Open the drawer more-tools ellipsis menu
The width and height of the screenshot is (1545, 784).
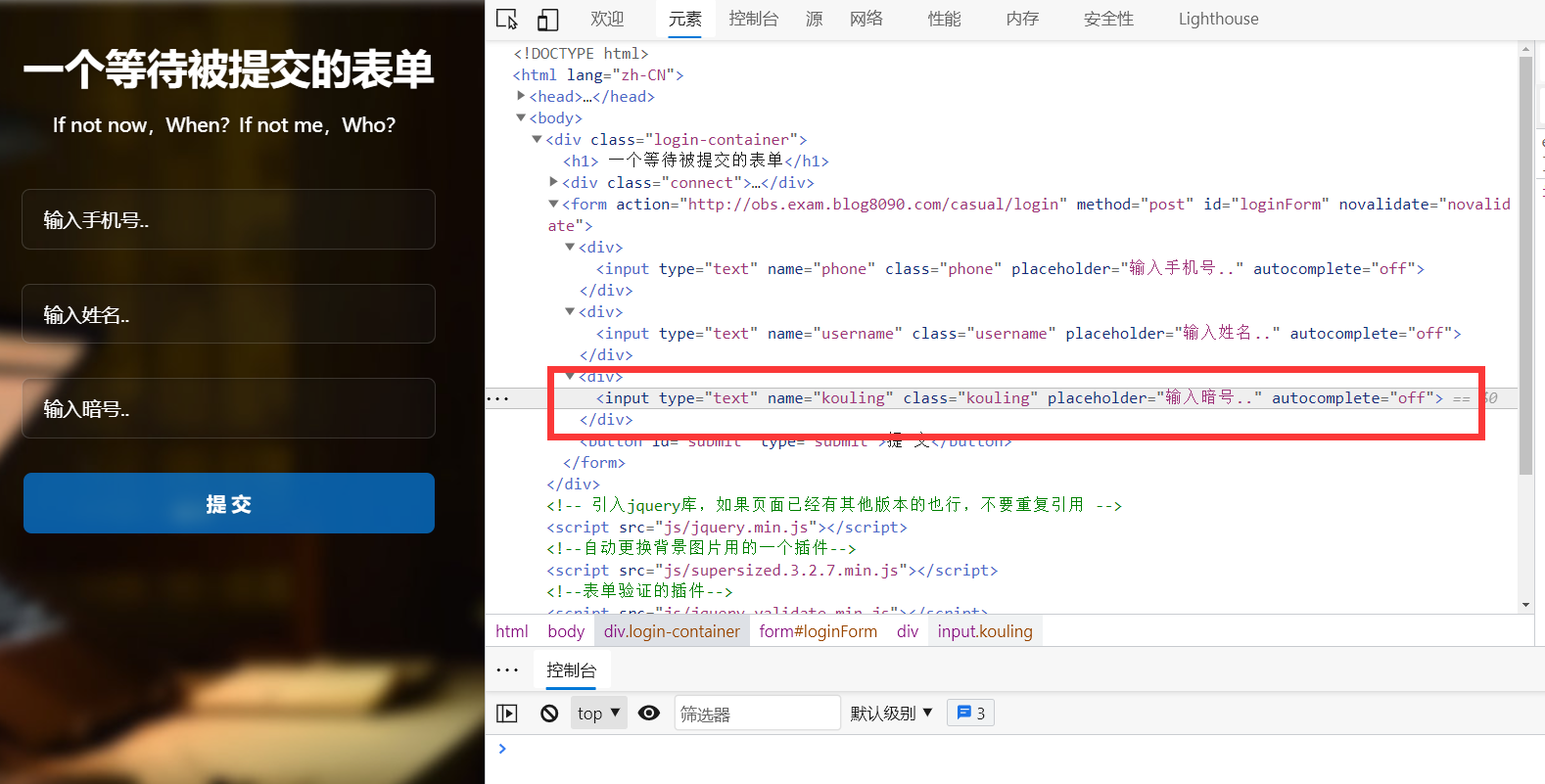pos(507,670)
